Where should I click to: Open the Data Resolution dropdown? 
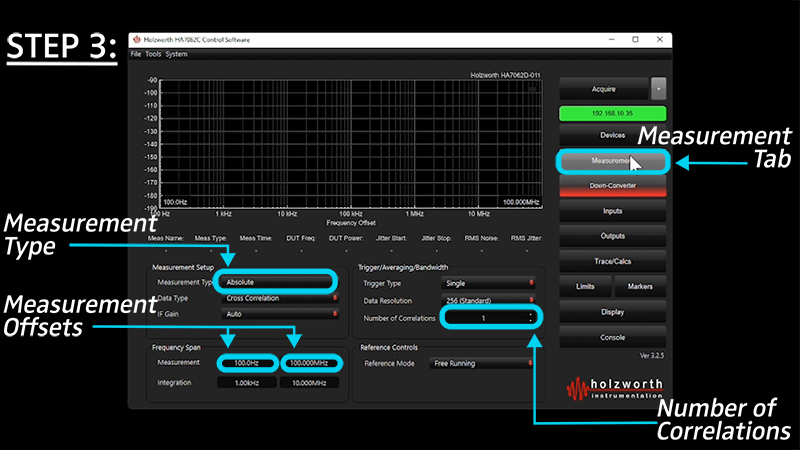(488, 301)
